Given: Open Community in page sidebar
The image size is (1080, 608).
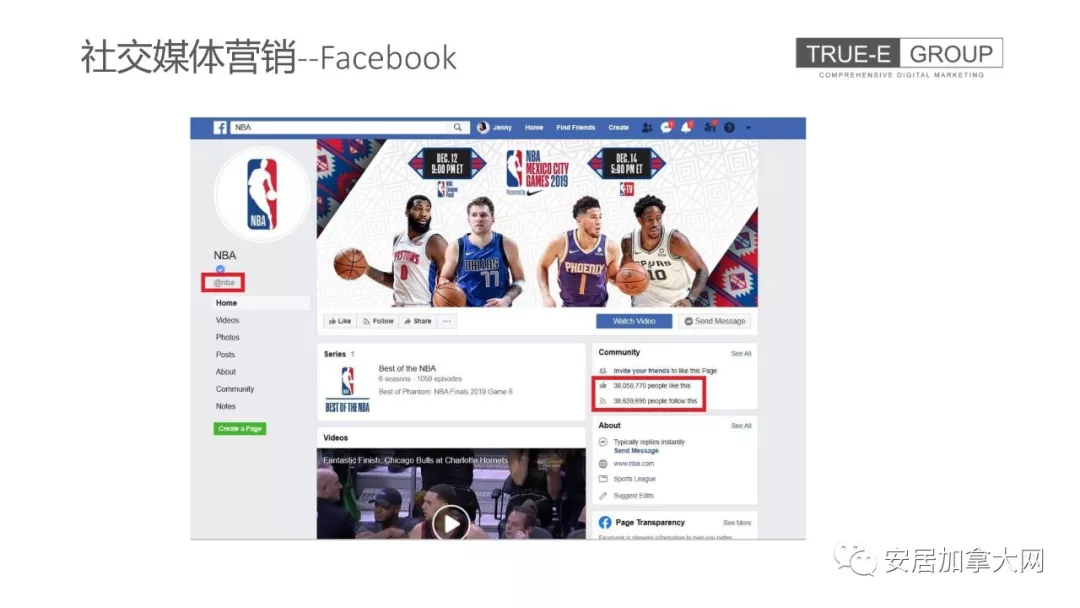Looking at the screenshot, I should tap(235, 389).
